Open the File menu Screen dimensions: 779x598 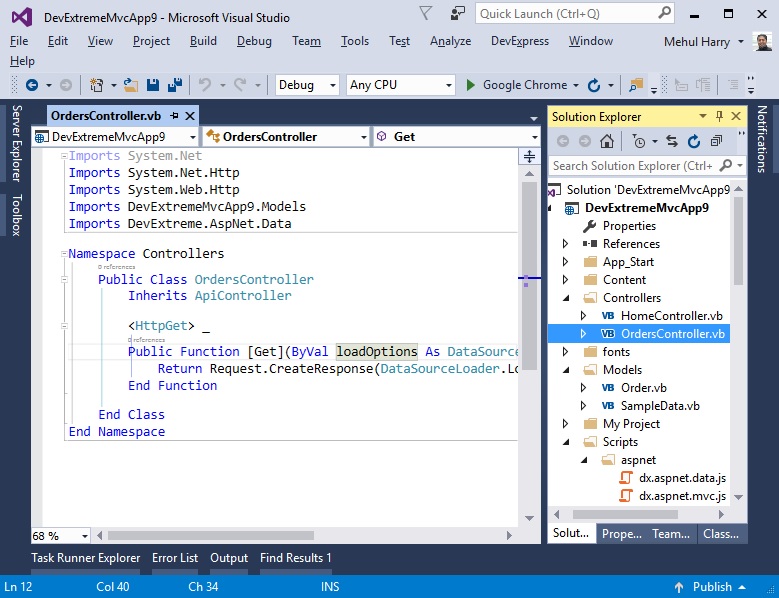click(x=19, y=41)
